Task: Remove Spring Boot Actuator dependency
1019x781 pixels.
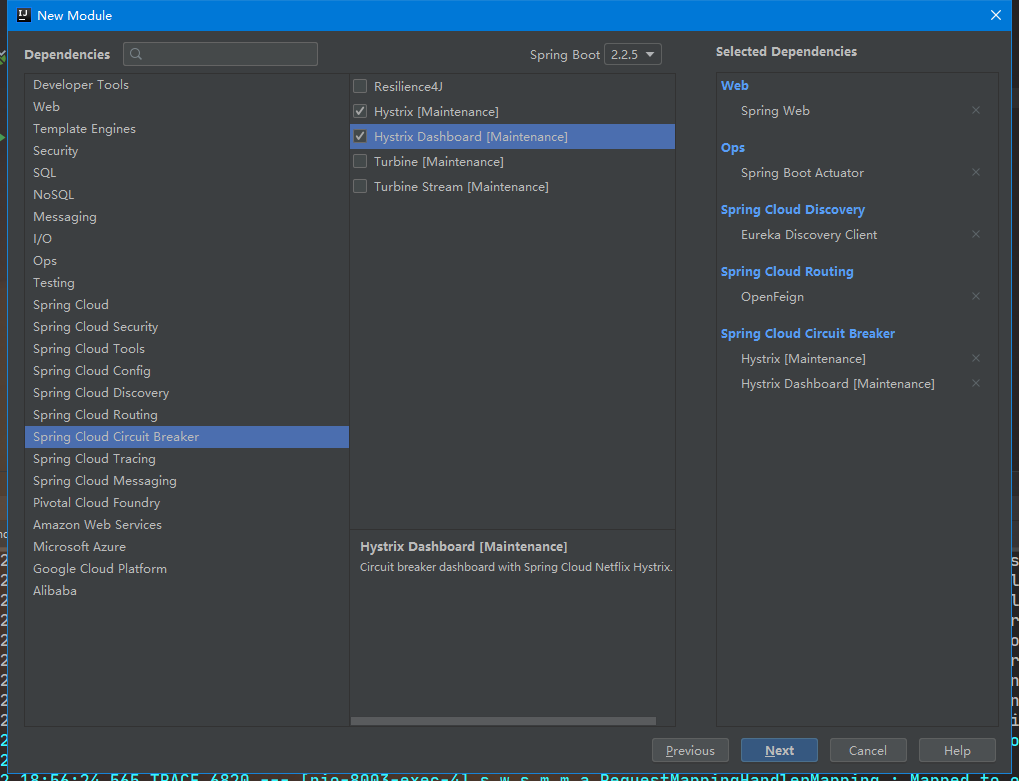Action: pos(975,172)
